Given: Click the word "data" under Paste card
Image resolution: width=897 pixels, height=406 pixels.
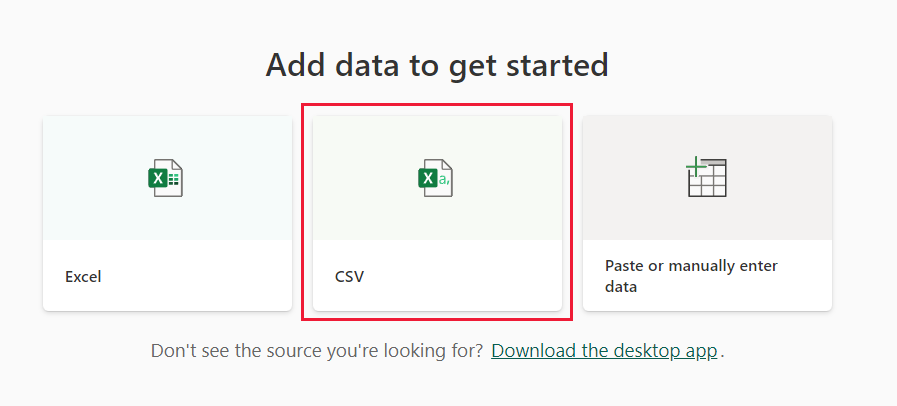Looking at the screenshot, I should [621, 286].
